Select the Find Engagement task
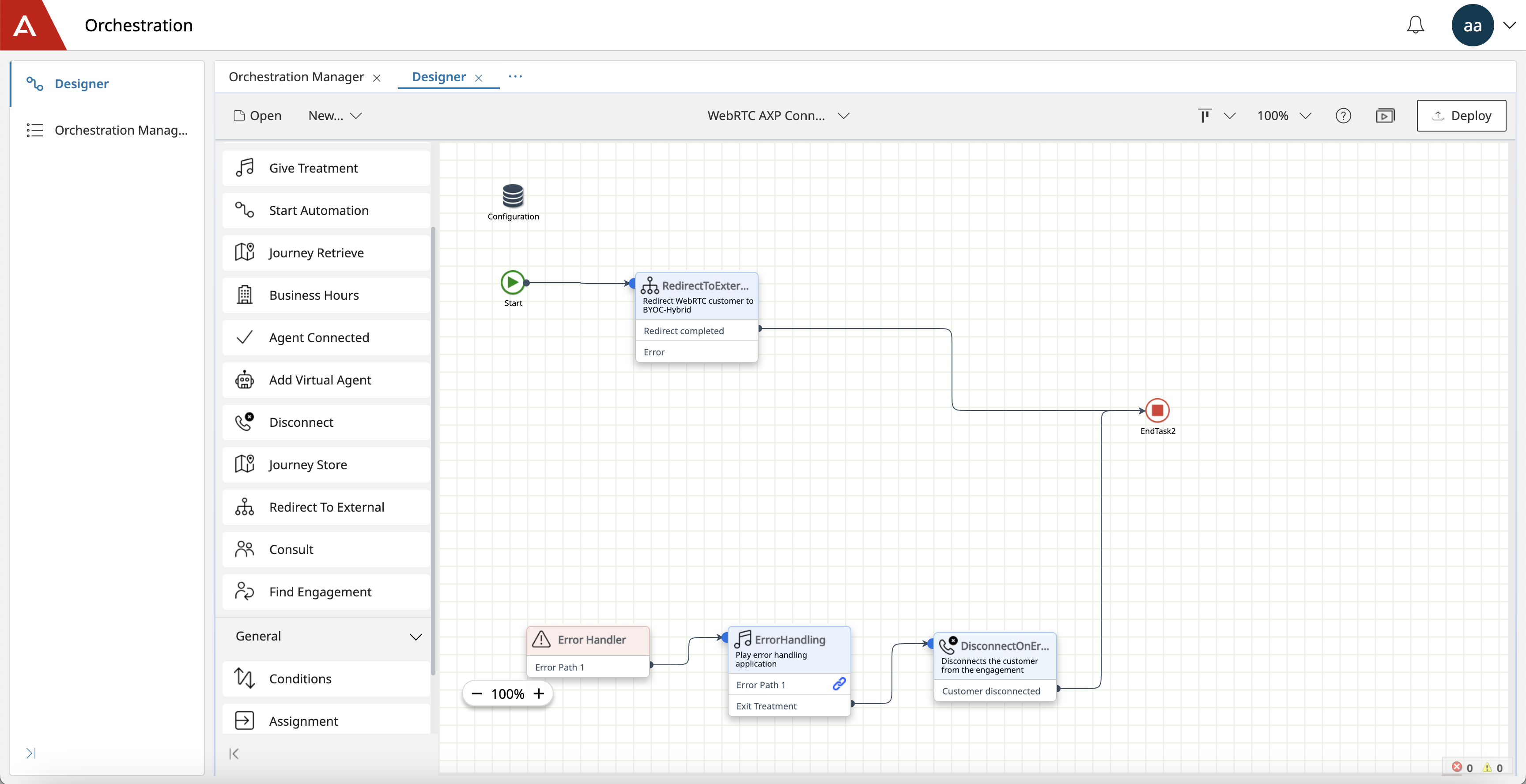The image size is (1526, 784). [326, 592]
